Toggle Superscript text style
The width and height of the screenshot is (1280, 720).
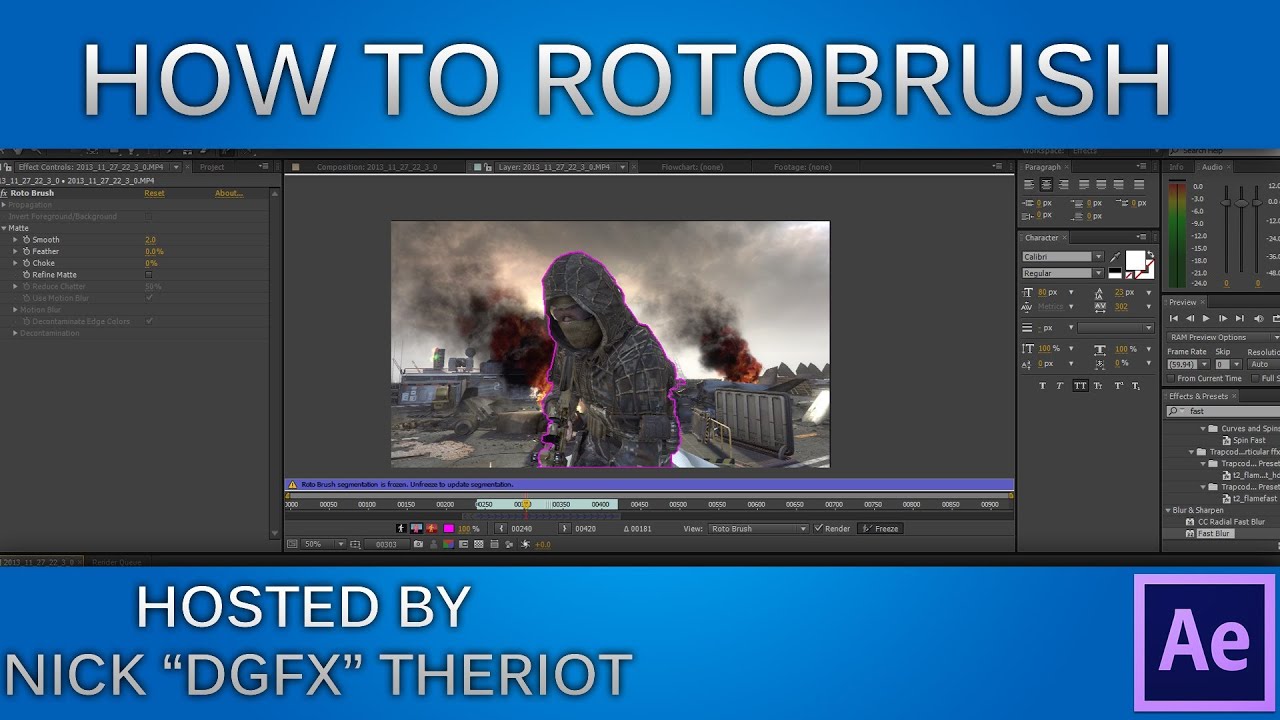(1119, 385)
